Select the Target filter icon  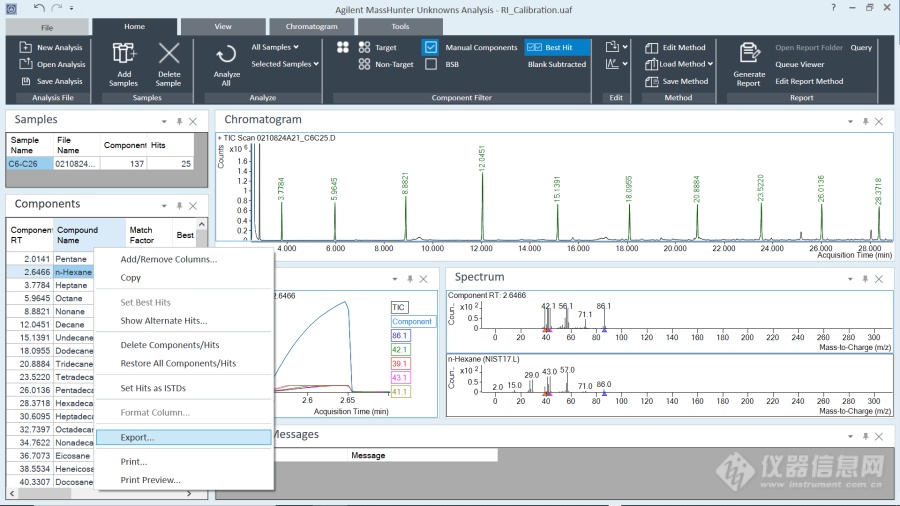(x=364, y=47)
